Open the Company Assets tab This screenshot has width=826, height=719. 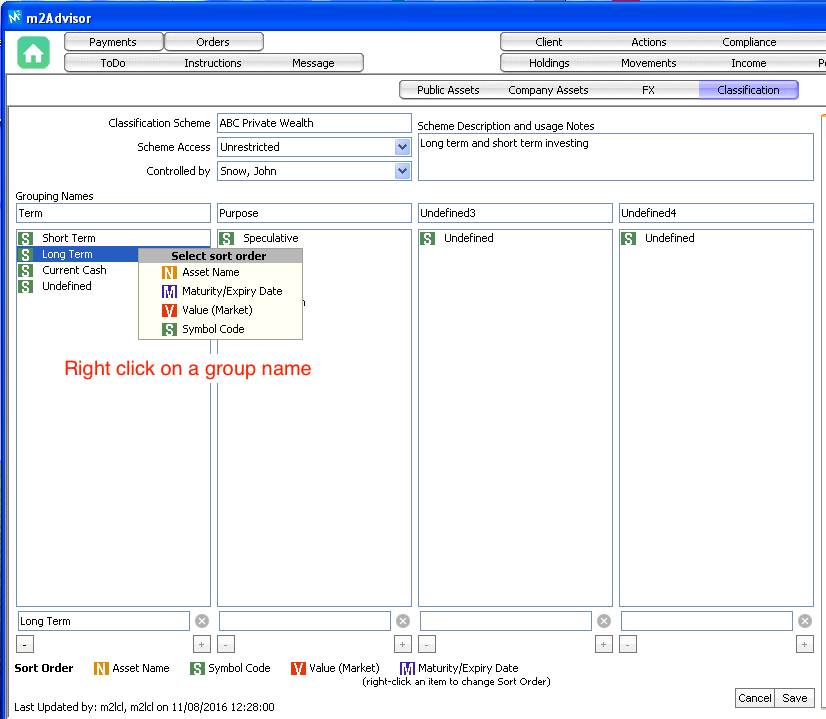548,90
